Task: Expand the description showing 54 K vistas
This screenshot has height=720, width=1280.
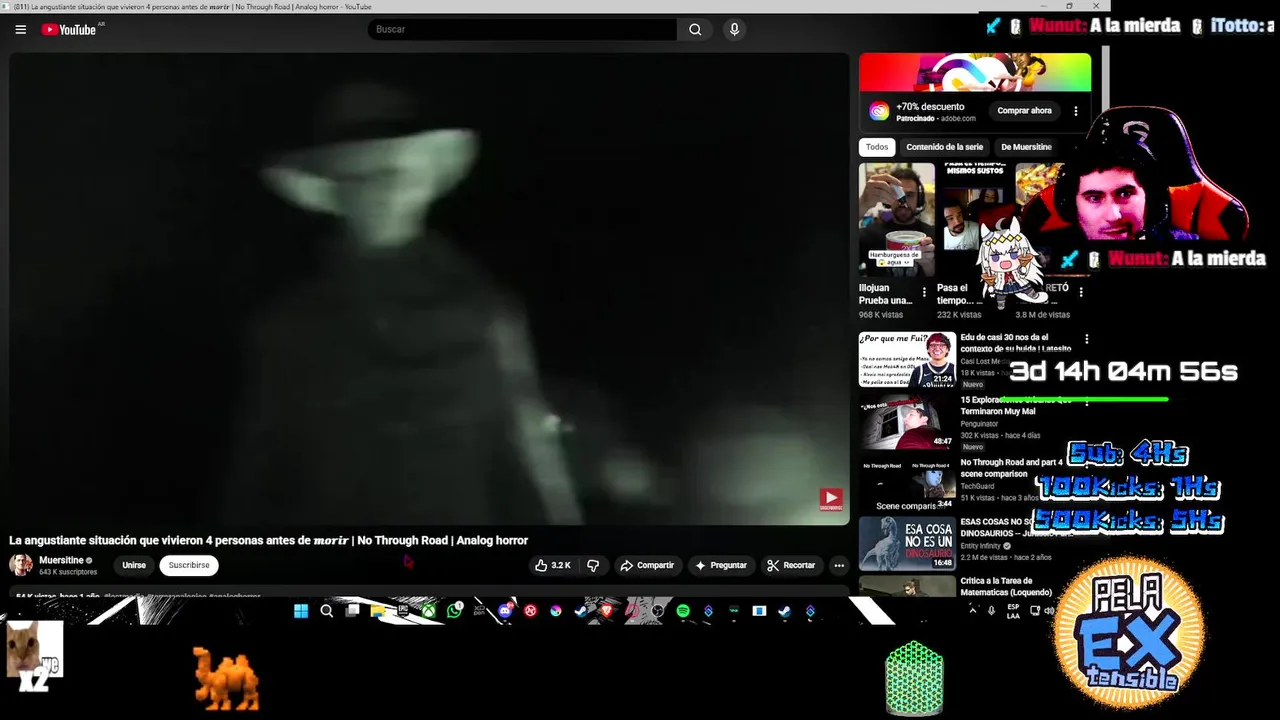Action: [428, 594]
